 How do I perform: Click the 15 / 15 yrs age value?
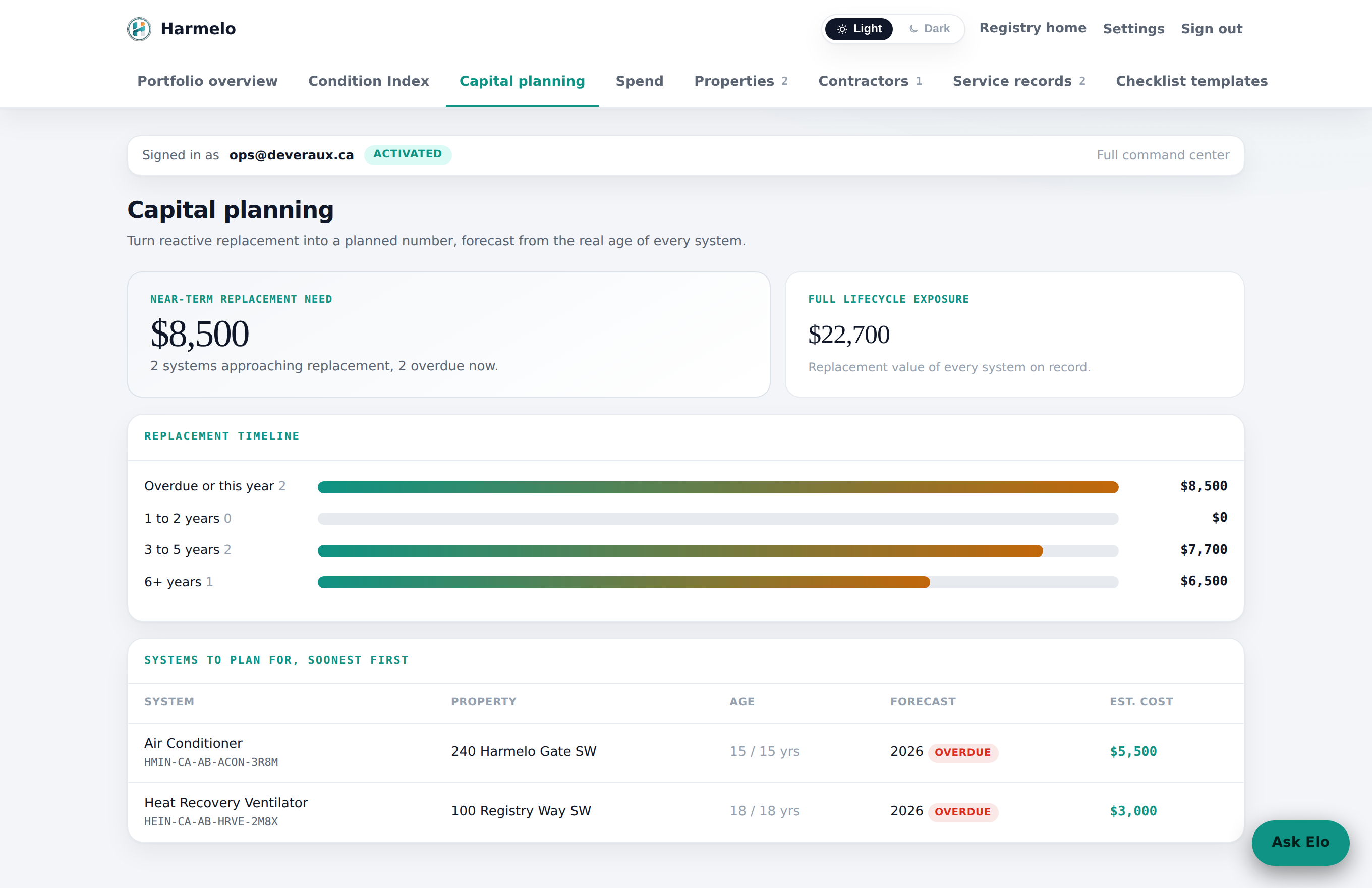tap(764, 751)
